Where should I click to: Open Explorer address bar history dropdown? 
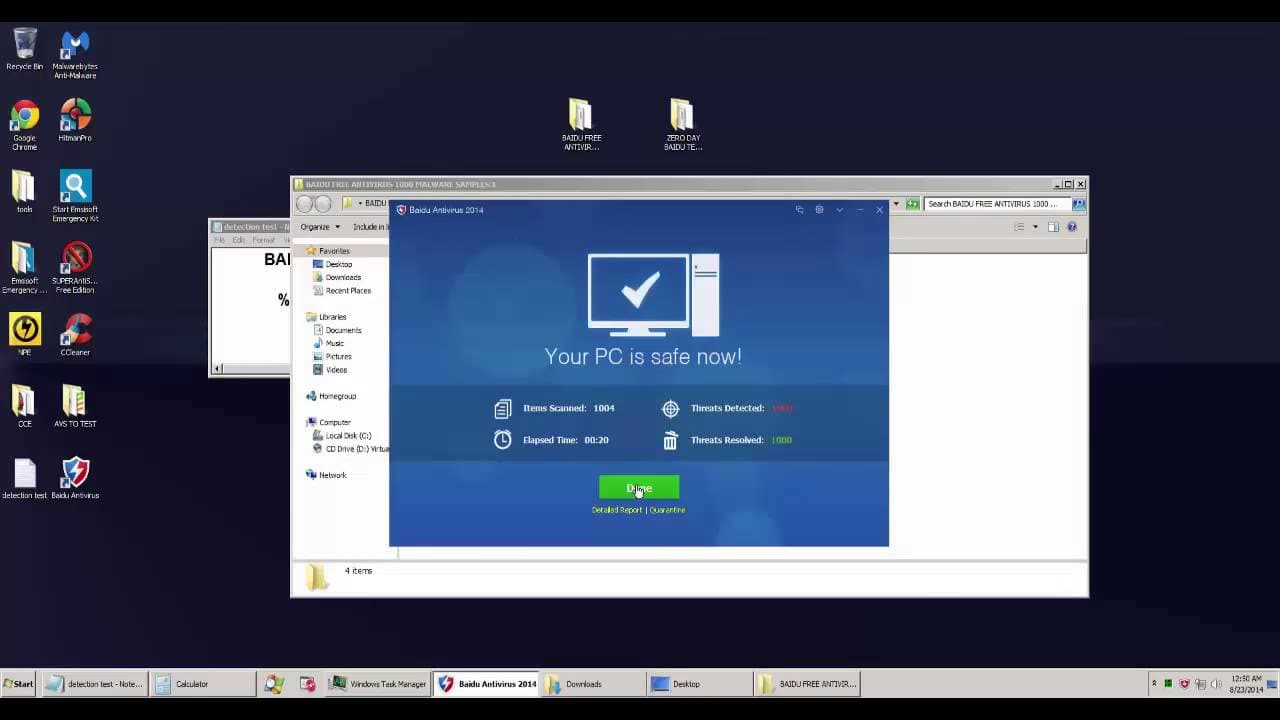pyautogui.click(x=896, y=204)
